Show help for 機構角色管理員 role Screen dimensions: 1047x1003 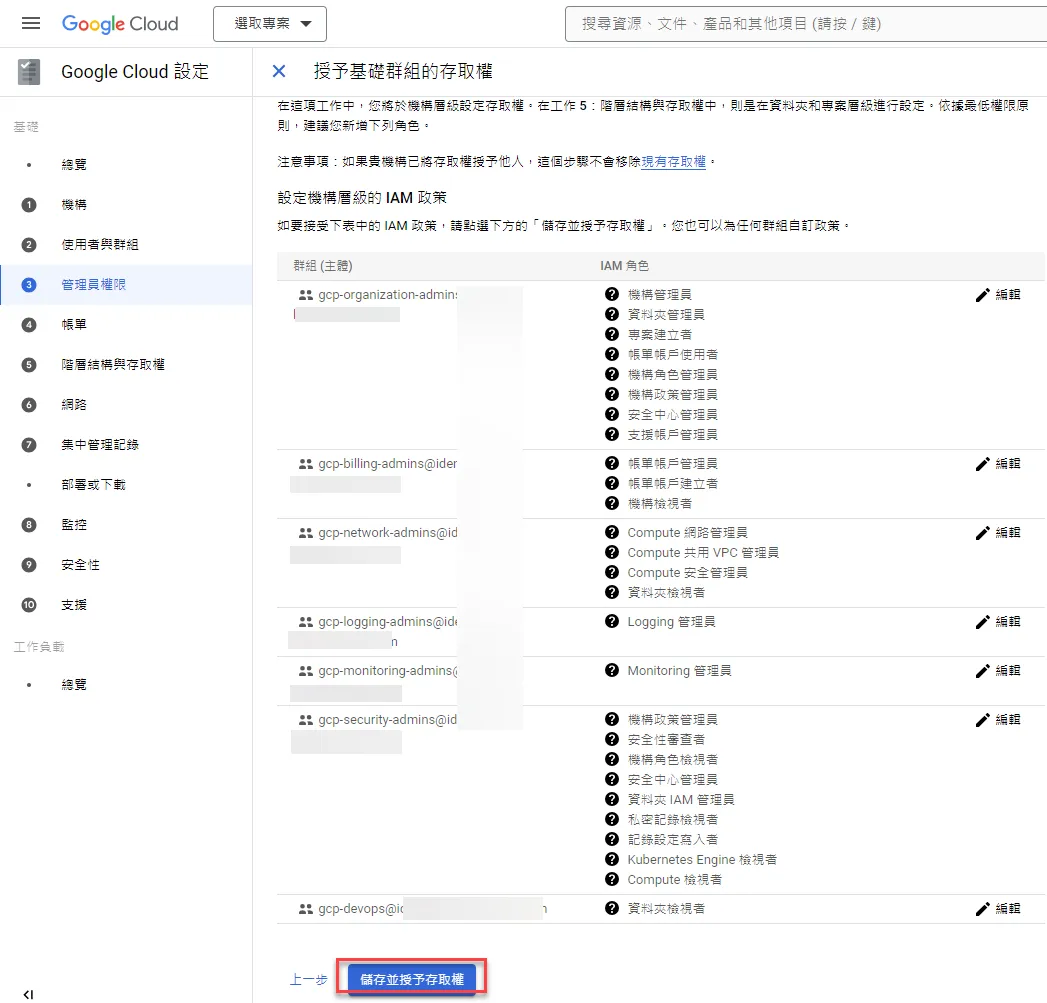(612, 374)
